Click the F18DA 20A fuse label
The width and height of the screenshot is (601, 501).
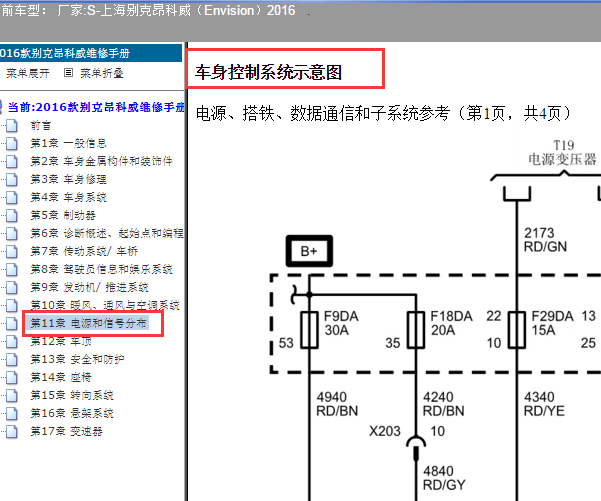451,323
